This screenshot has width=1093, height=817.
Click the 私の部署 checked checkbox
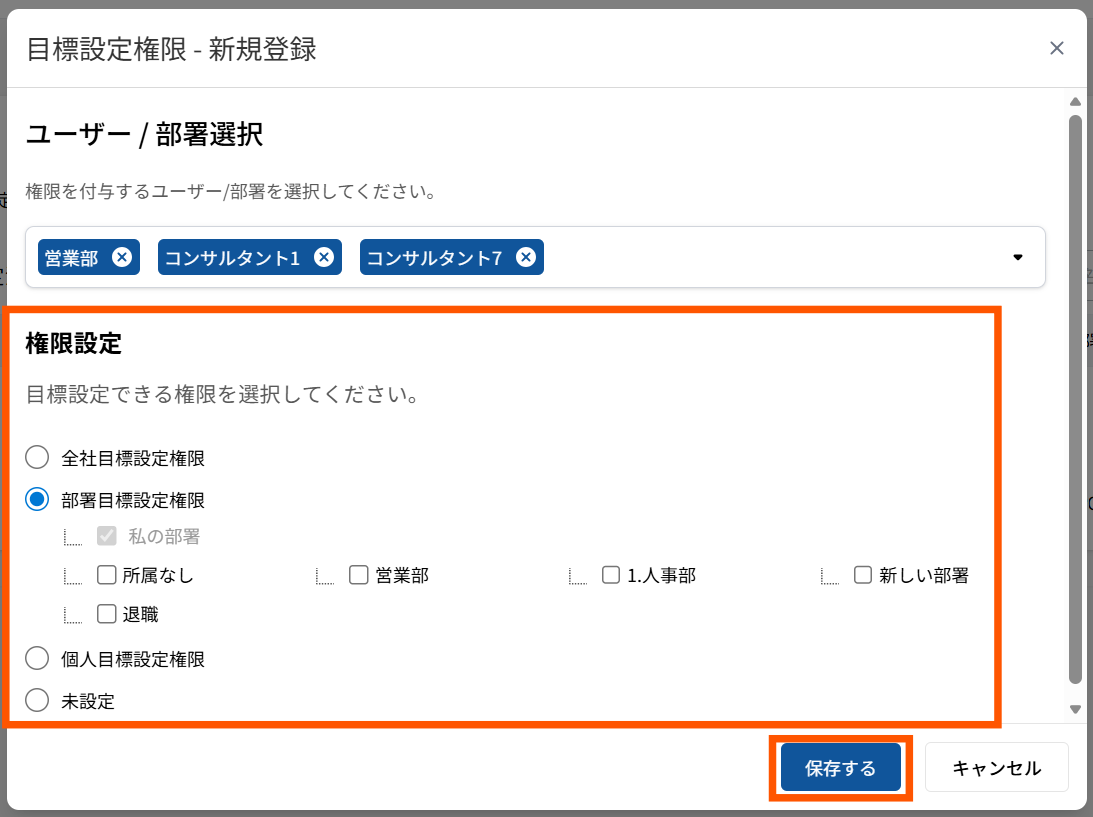107,536
